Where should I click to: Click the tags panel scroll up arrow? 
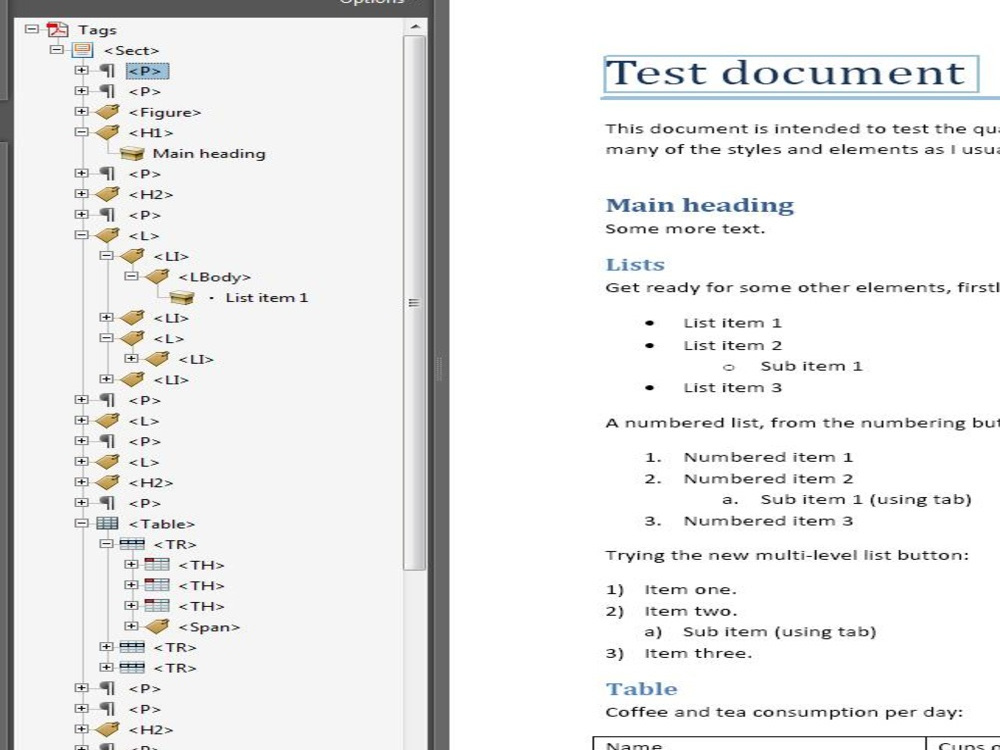click(x=415, y=27)
